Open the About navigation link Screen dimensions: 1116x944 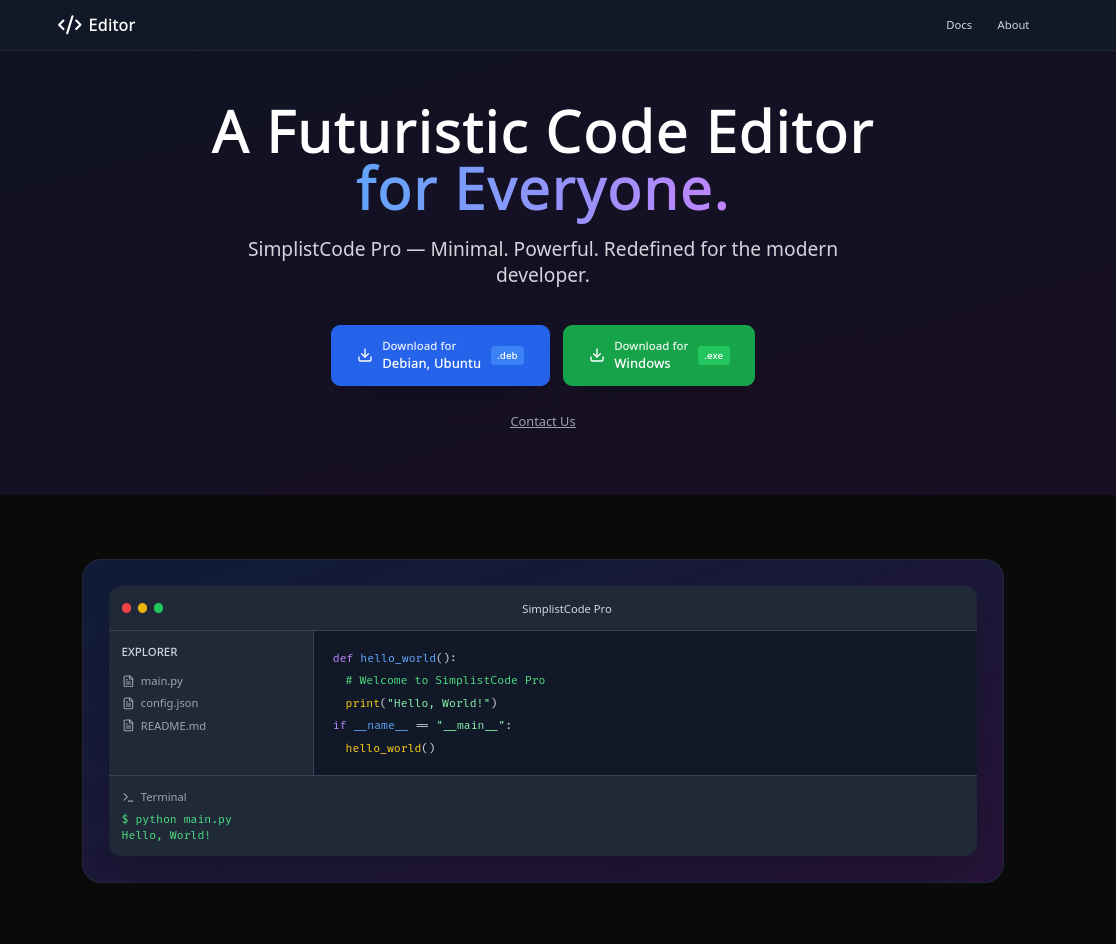click(x=1012, y=25)
